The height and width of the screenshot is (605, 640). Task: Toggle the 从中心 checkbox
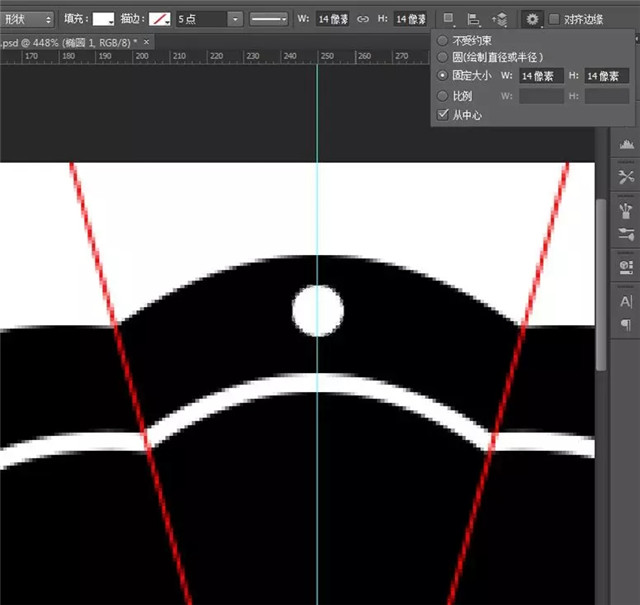[444, 115]
